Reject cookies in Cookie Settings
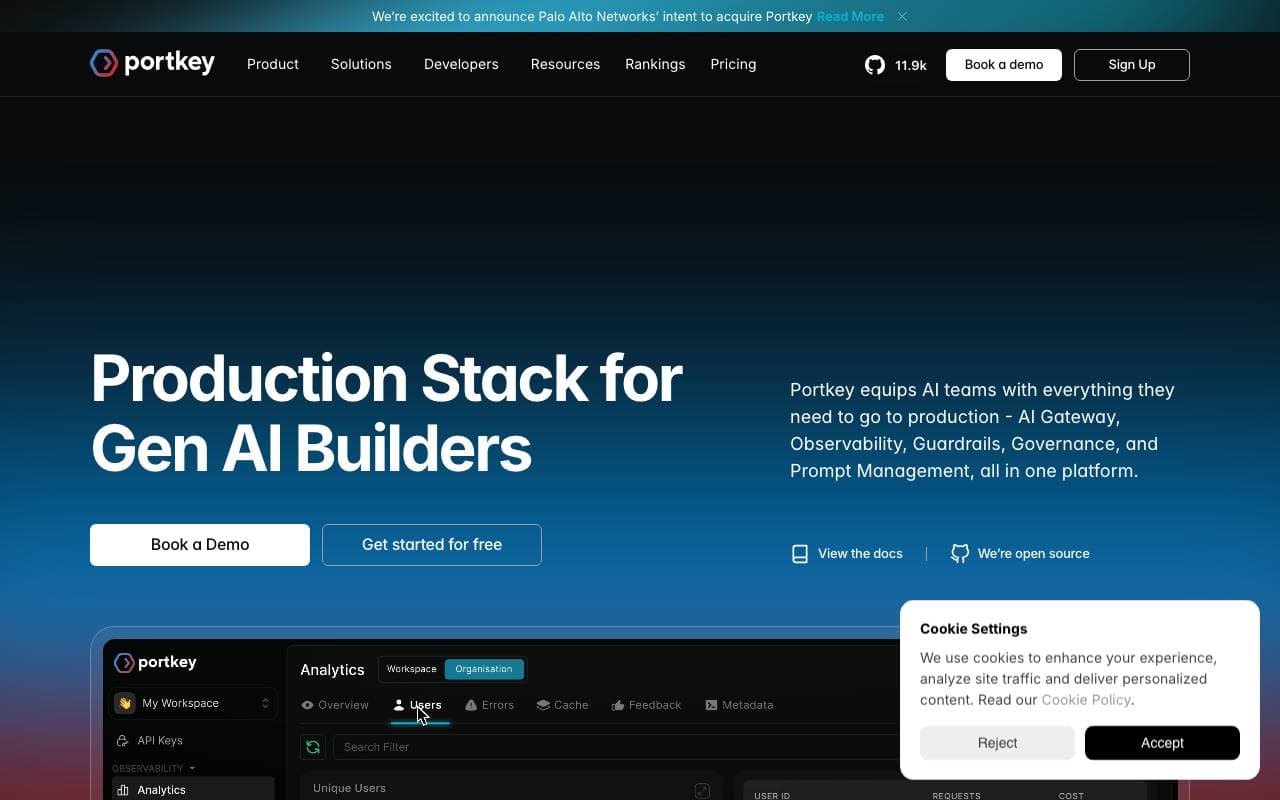This screenshot has width=1280, height=800. coord(997,743)
